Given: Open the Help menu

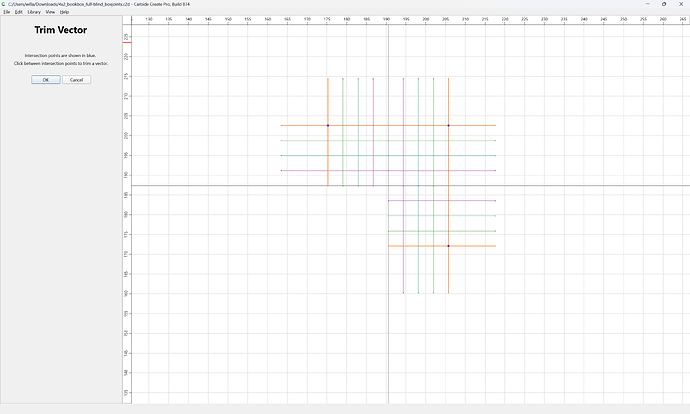Looking at the screenshot, I should (64, 12).
